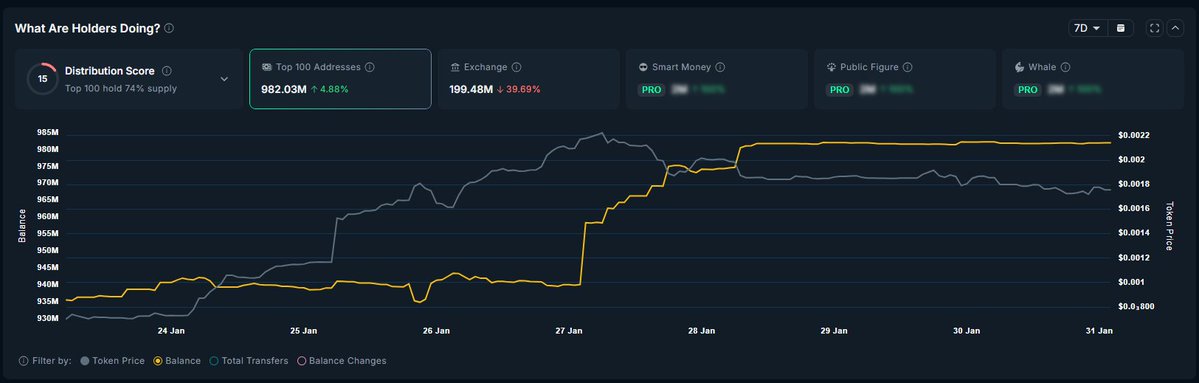
Task: Click info icon next to Smart Money
Action: 720,67
